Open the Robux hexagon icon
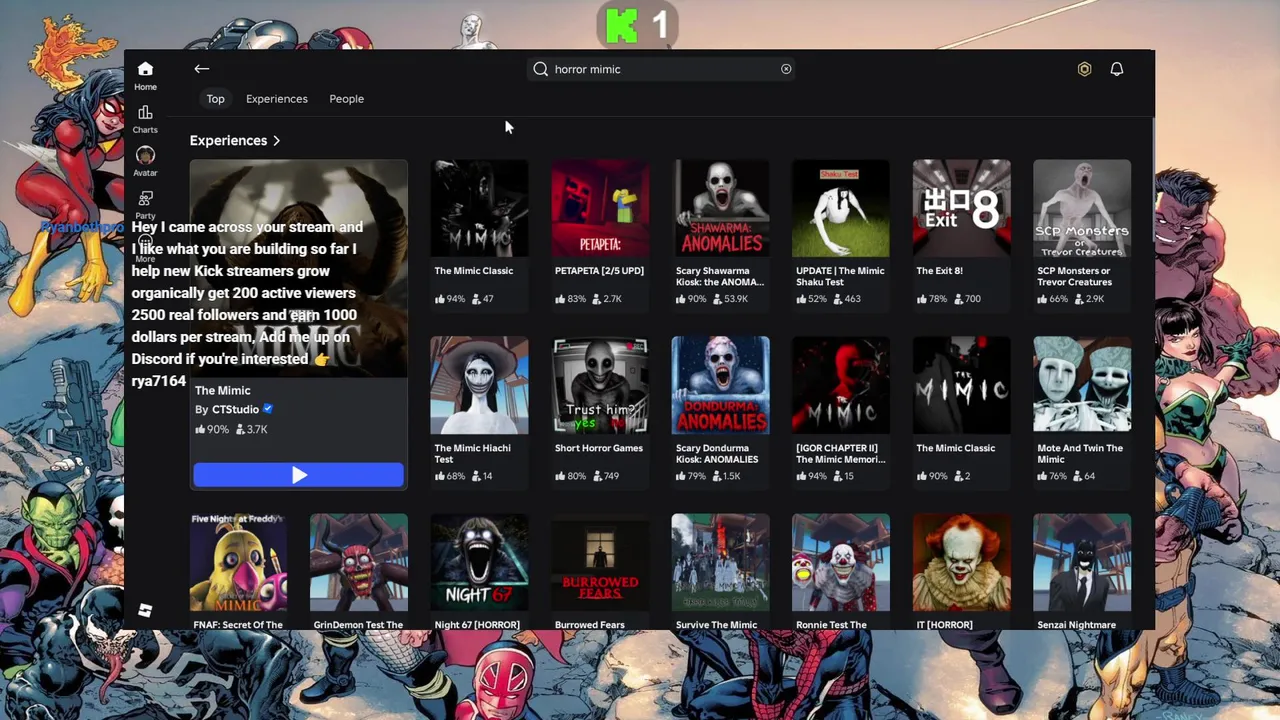 pyautogui.click(x=1084, y=69)
